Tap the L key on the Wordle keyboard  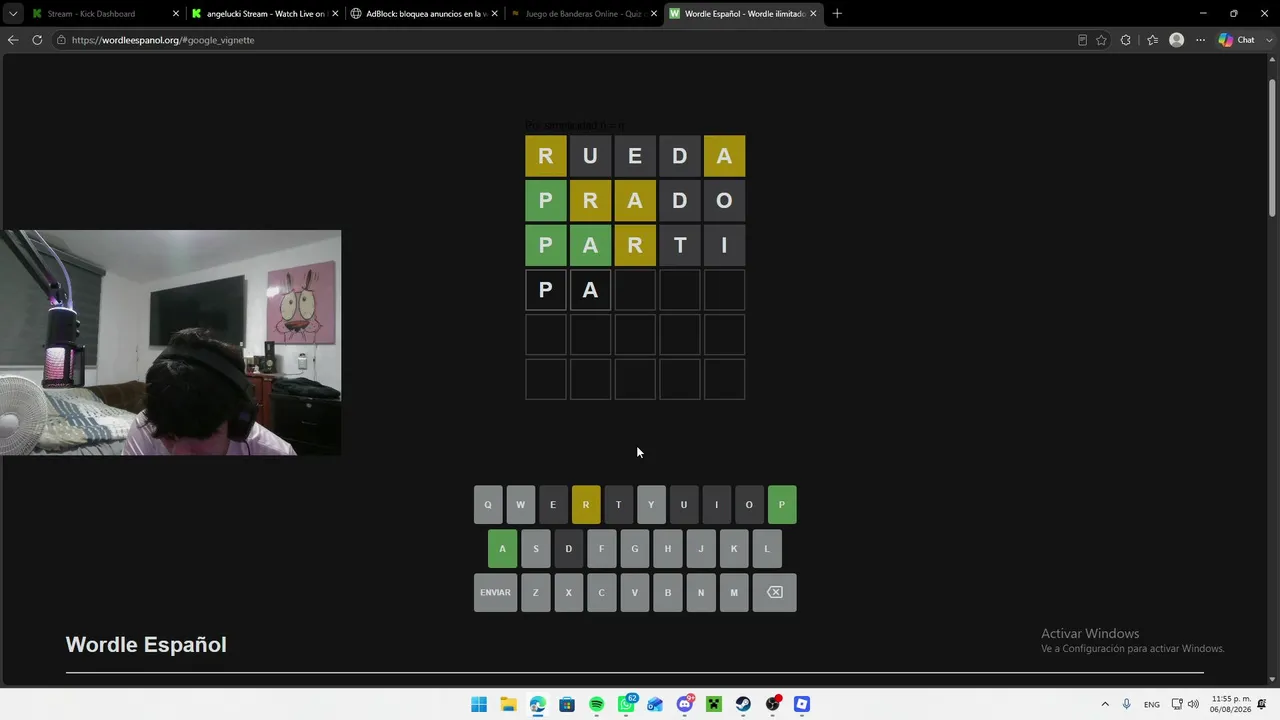(767, 549)
